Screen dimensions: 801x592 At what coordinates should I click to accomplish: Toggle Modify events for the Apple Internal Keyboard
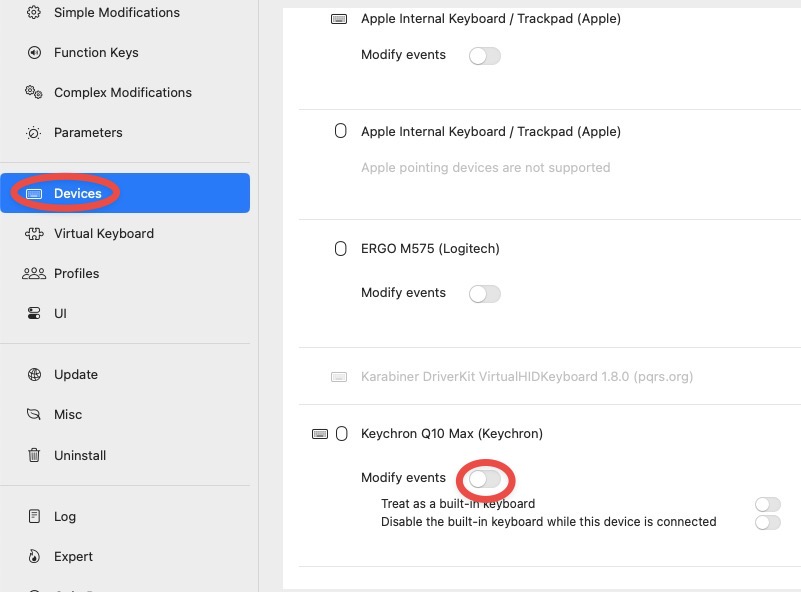click(x=485, y=56)
